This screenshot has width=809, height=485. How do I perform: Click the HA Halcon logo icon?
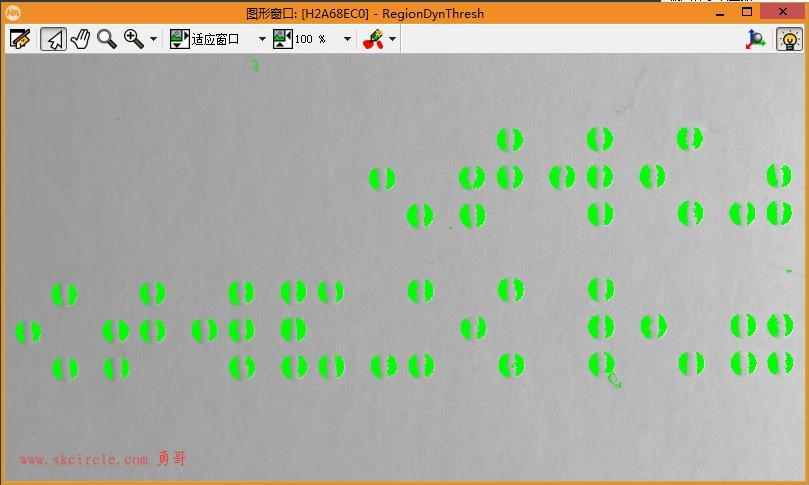pyautogui.click(x=13, y=13)
